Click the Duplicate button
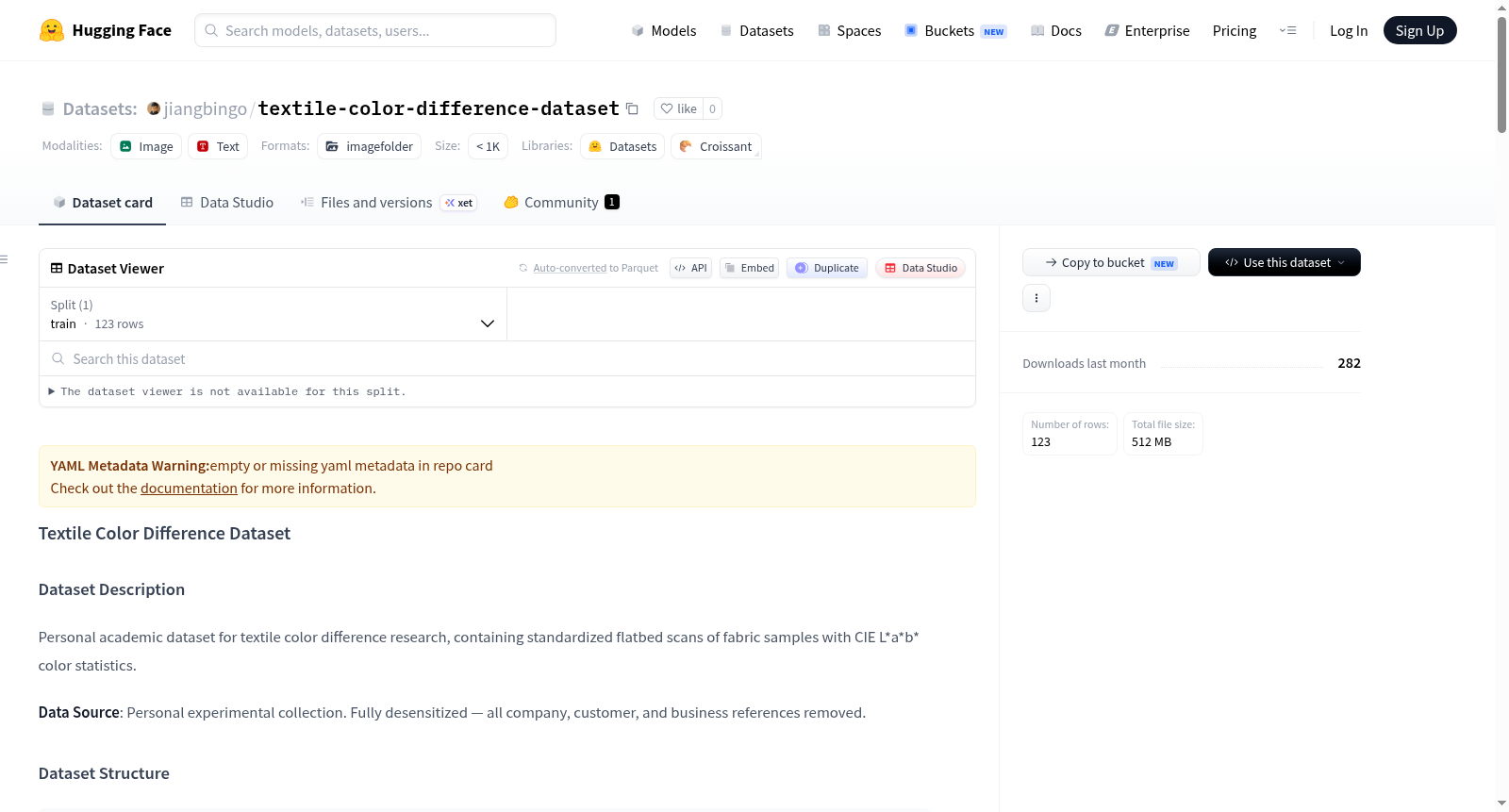The width and height of the screenshot is (1509, 812). coord(827,268)
